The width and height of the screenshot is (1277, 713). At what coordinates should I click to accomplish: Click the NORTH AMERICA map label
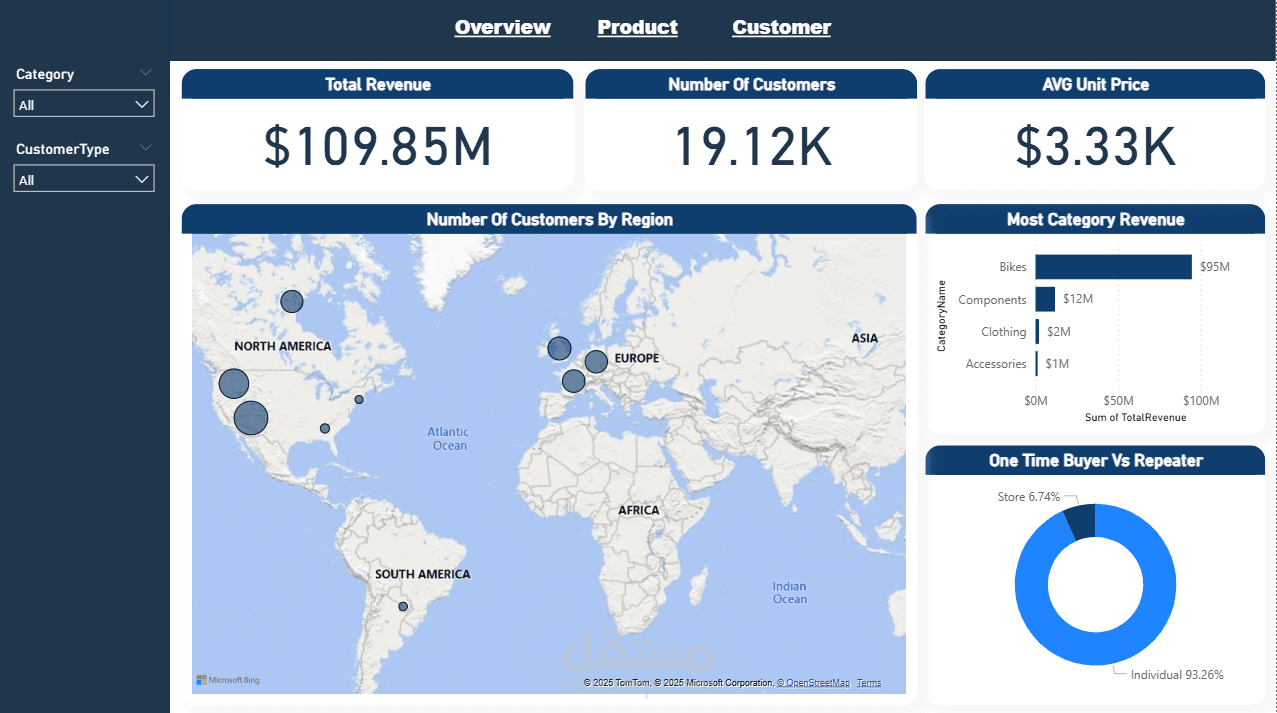coord(282,346)
